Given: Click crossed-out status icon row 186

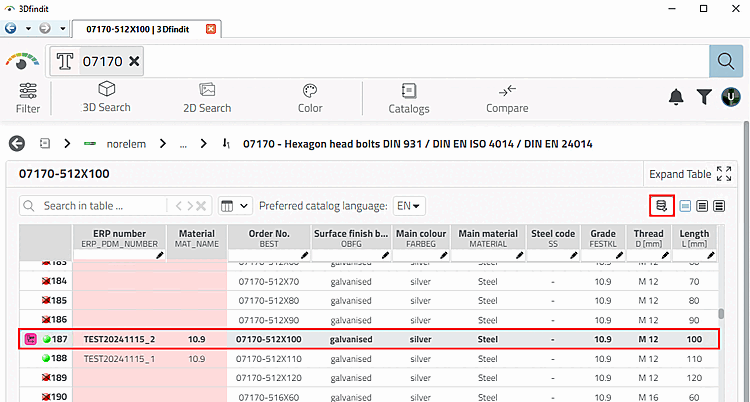Looking at the screenshot, I should click(x=46, y=319).
